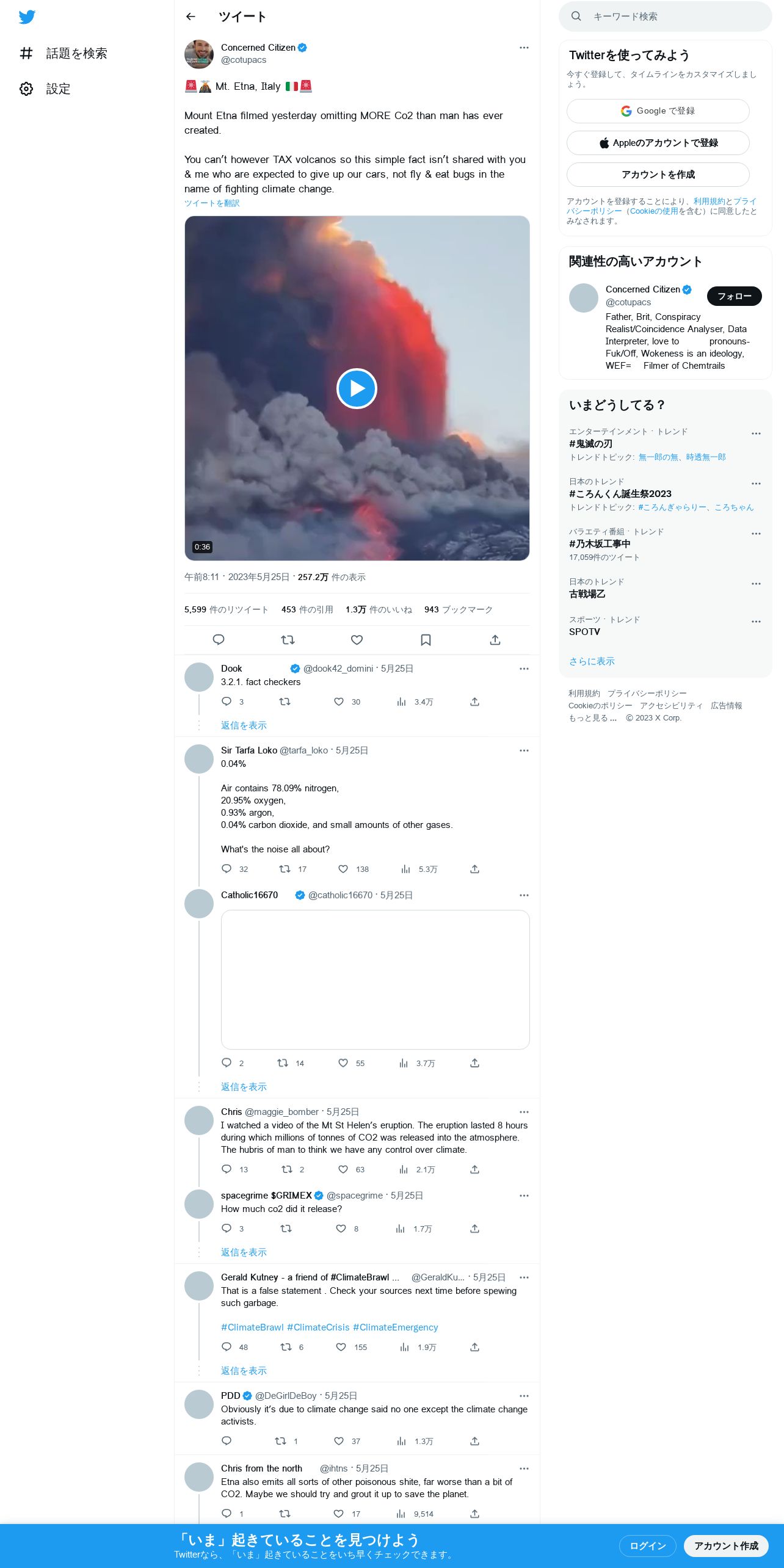784x1568 pixels.
Task: Open the Twitter bird home logo
Action: pos(27,17)
